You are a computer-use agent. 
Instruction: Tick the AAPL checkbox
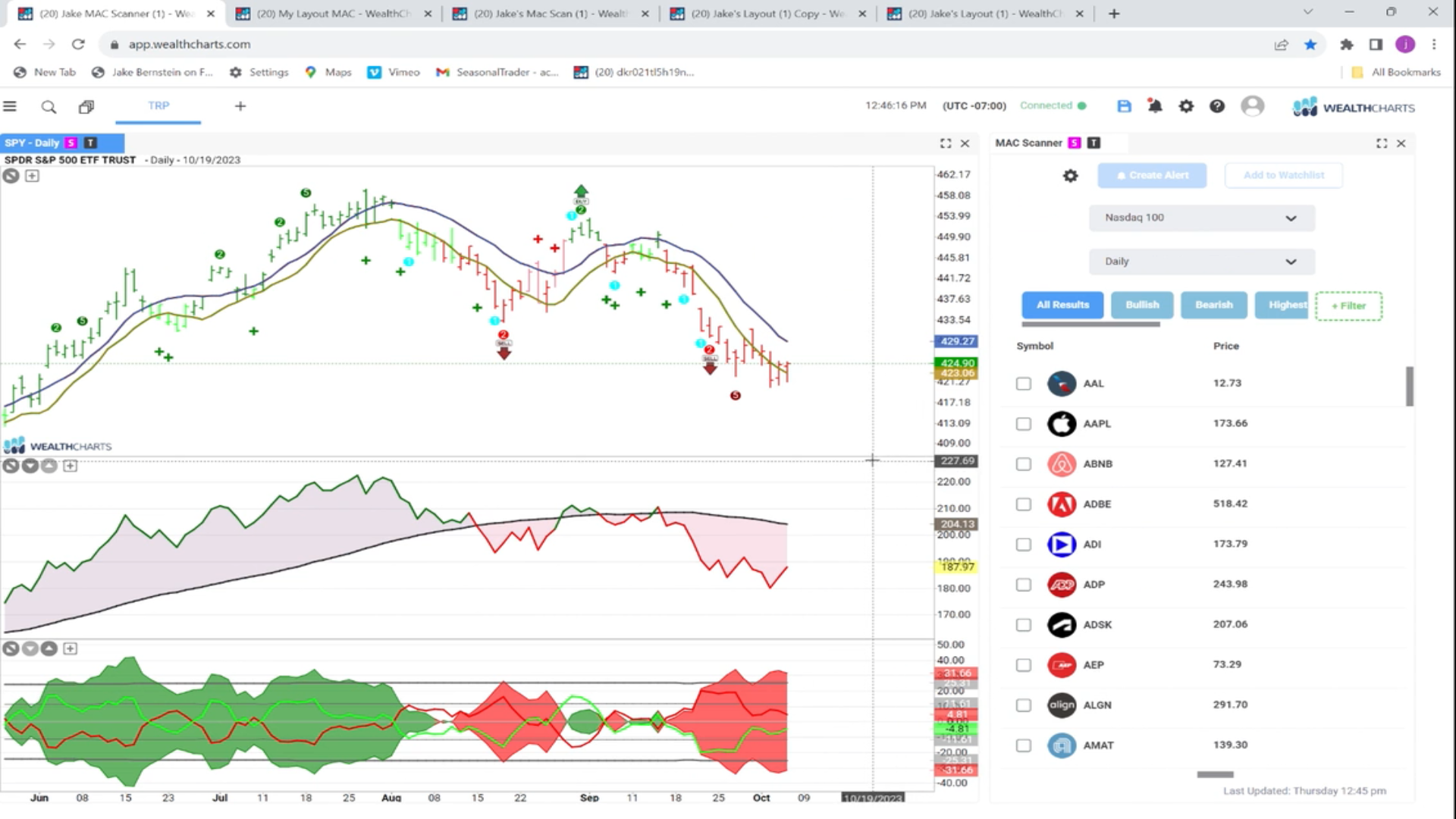1024,424
